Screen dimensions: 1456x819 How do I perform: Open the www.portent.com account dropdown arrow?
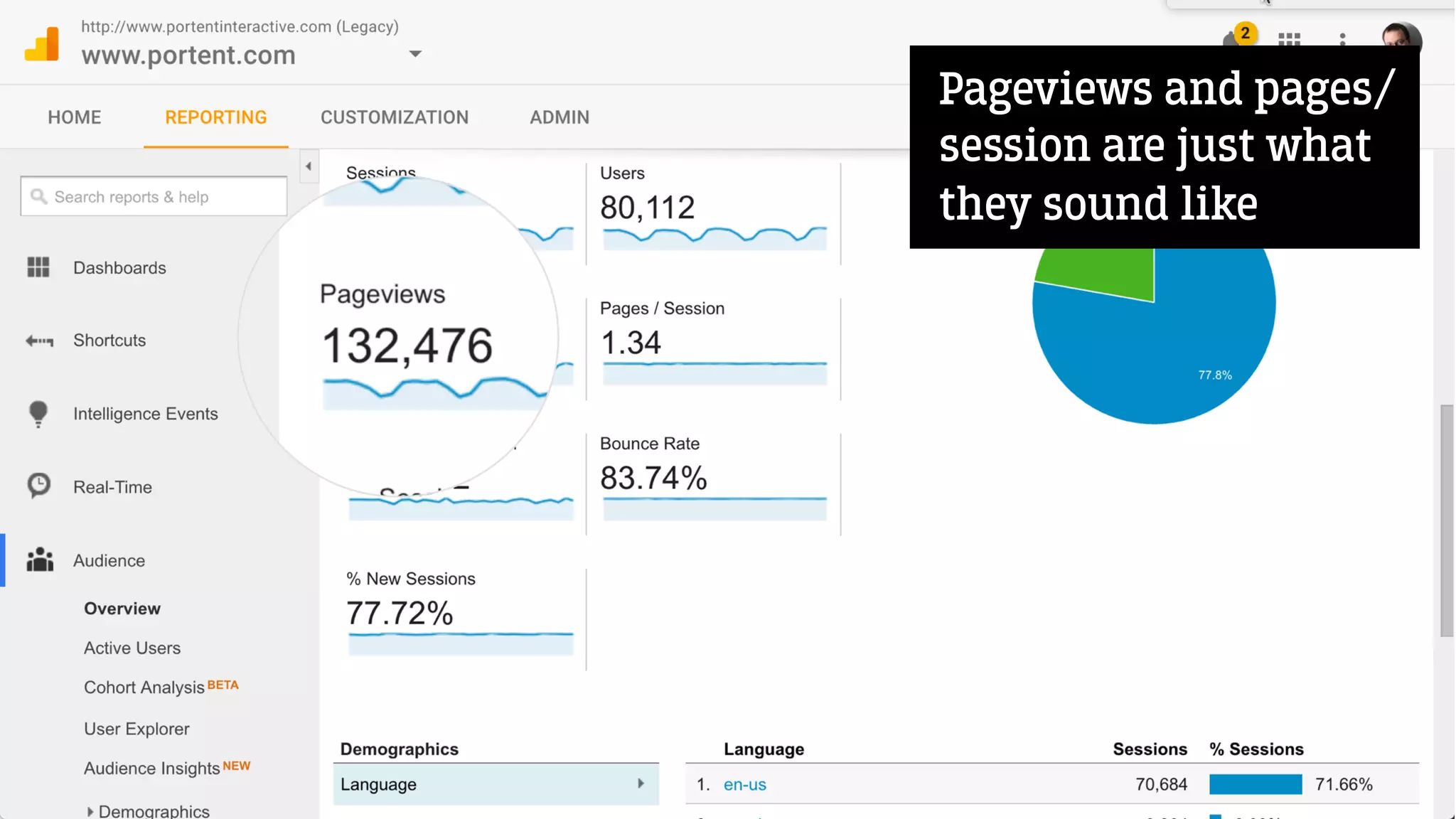(416, 54)
